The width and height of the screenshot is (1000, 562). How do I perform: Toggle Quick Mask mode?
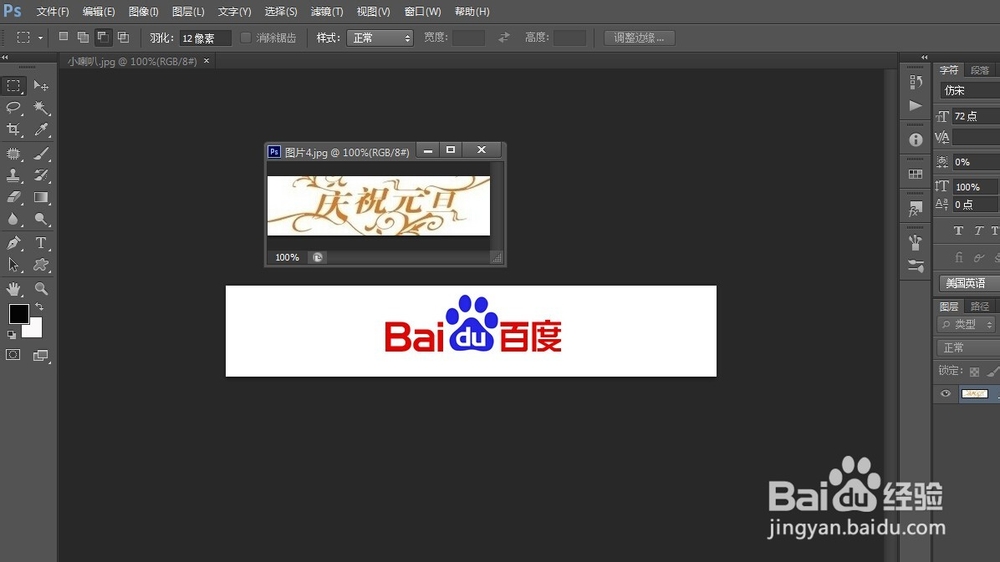point(13,355)
